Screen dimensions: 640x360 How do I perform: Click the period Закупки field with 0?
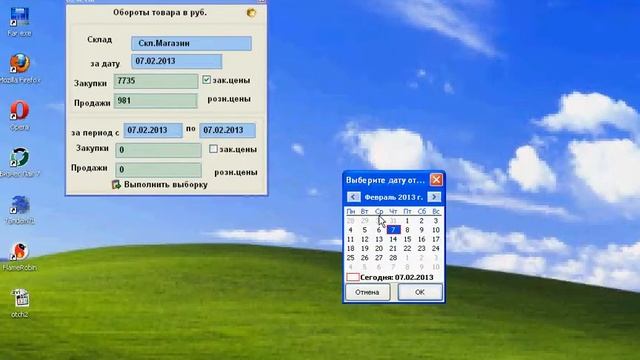click(158, 150)
